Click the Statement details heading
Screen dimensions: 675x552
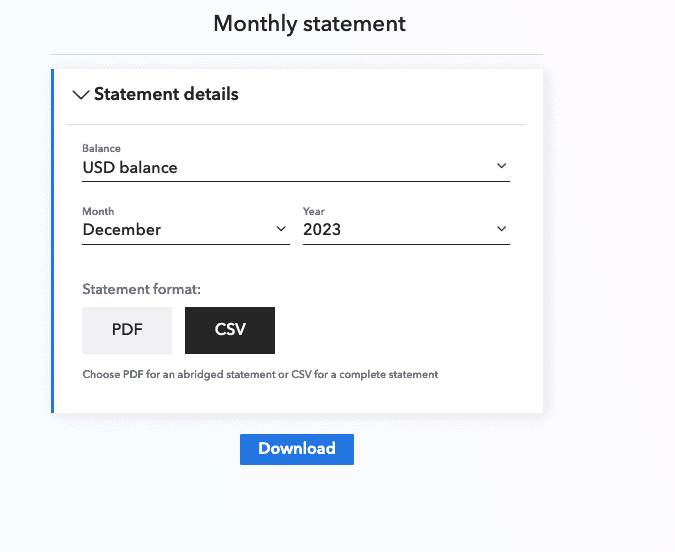click(166, 94)
